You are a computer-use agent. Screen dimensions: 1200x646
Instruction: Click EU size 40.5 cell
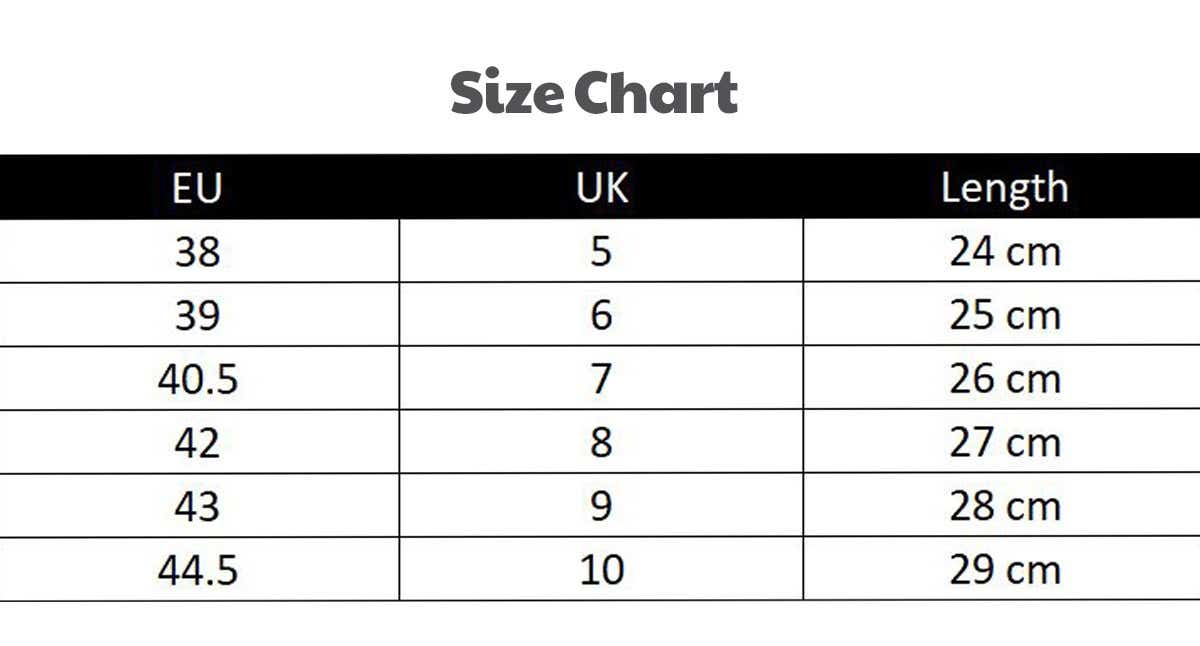197,379
